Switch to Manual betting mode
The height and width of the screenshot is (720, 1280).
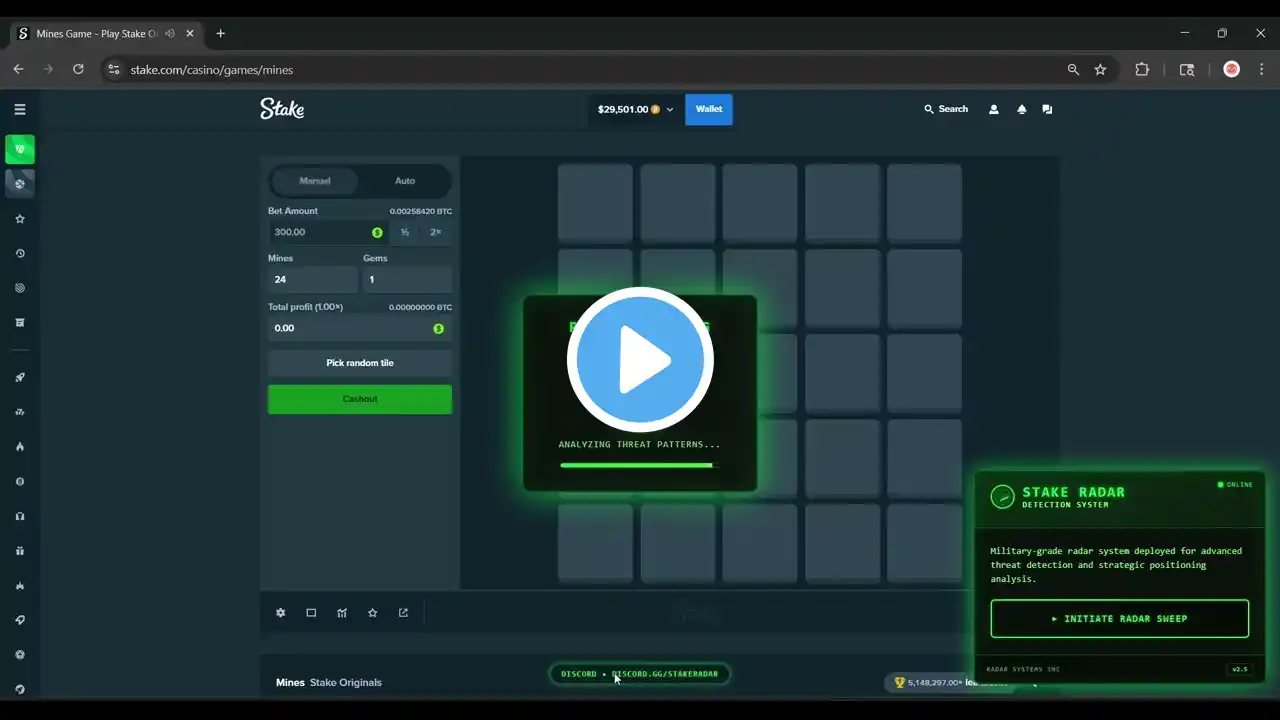pyautogui.click(x=315, y=181)
